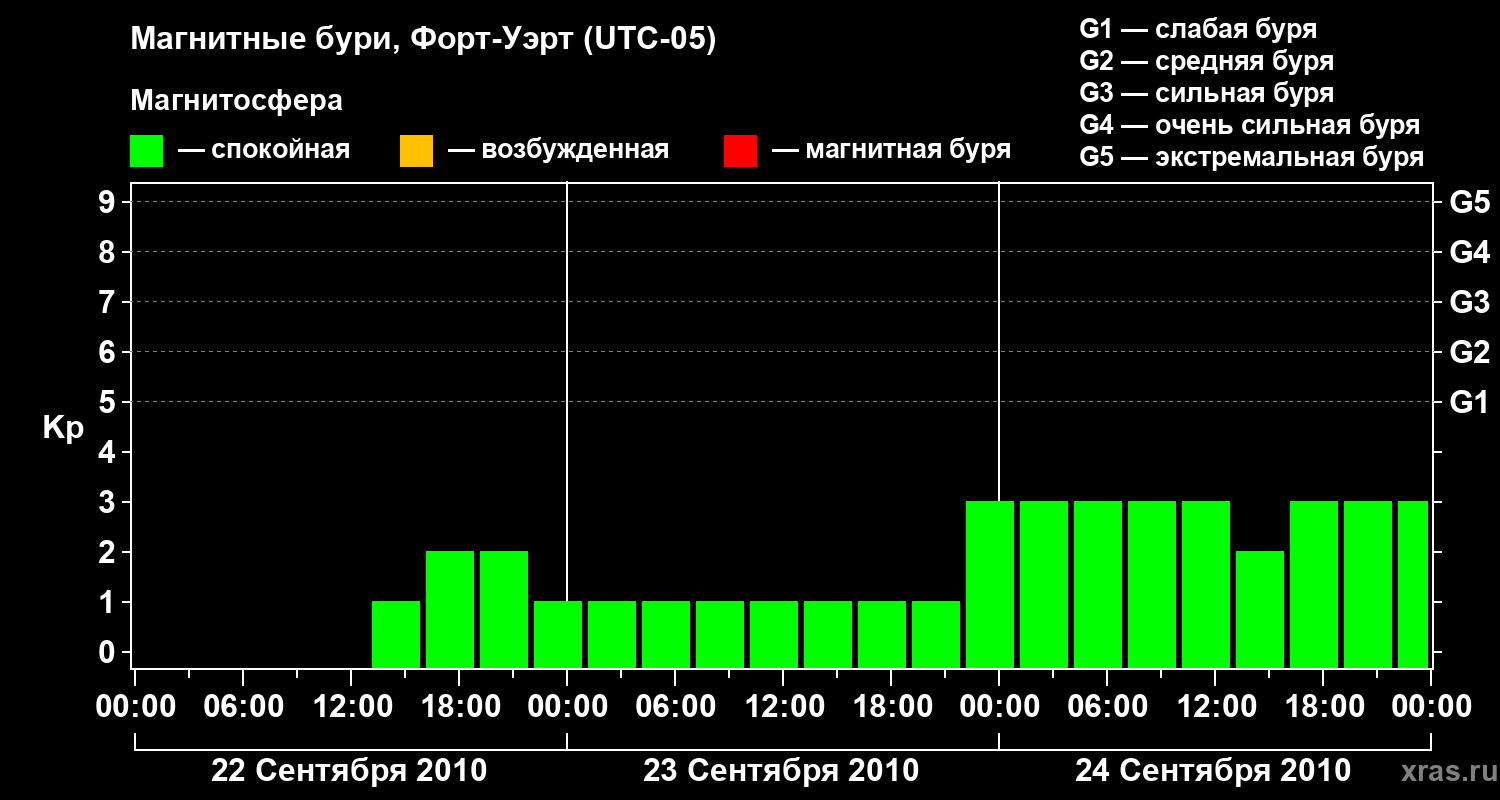
Task: Click the green 'спокойная' legend swatch
Action: 147,151
